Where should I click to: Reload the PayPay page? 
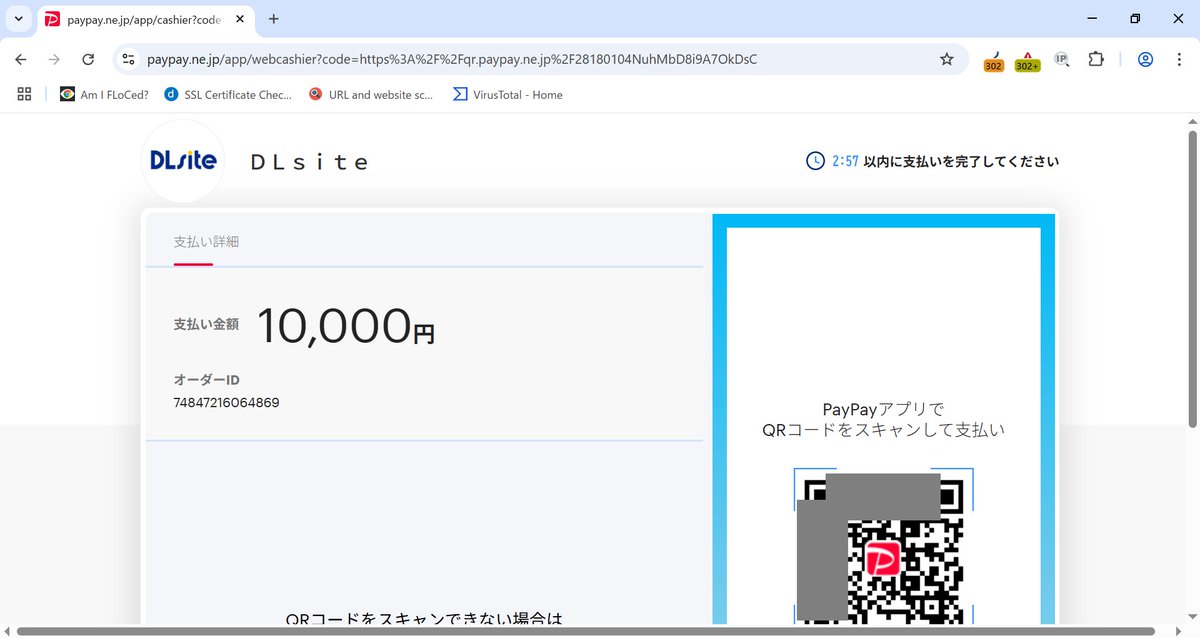click(88, 59)
